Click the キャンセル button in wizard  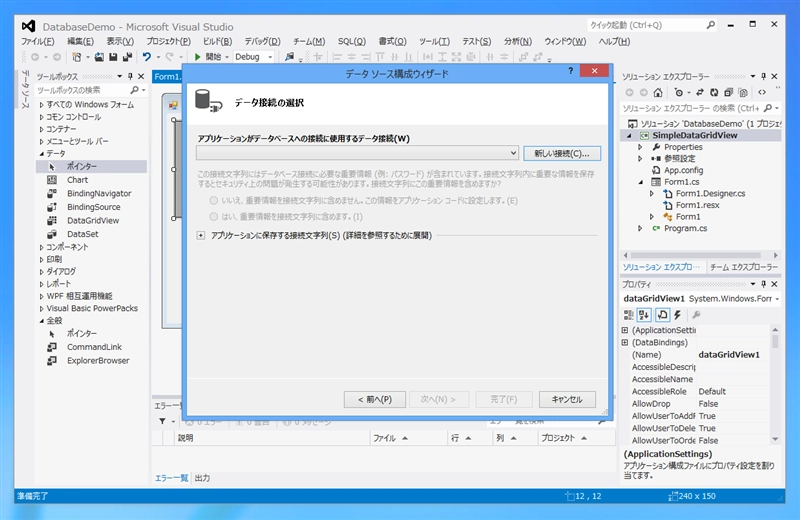(567, 400)
